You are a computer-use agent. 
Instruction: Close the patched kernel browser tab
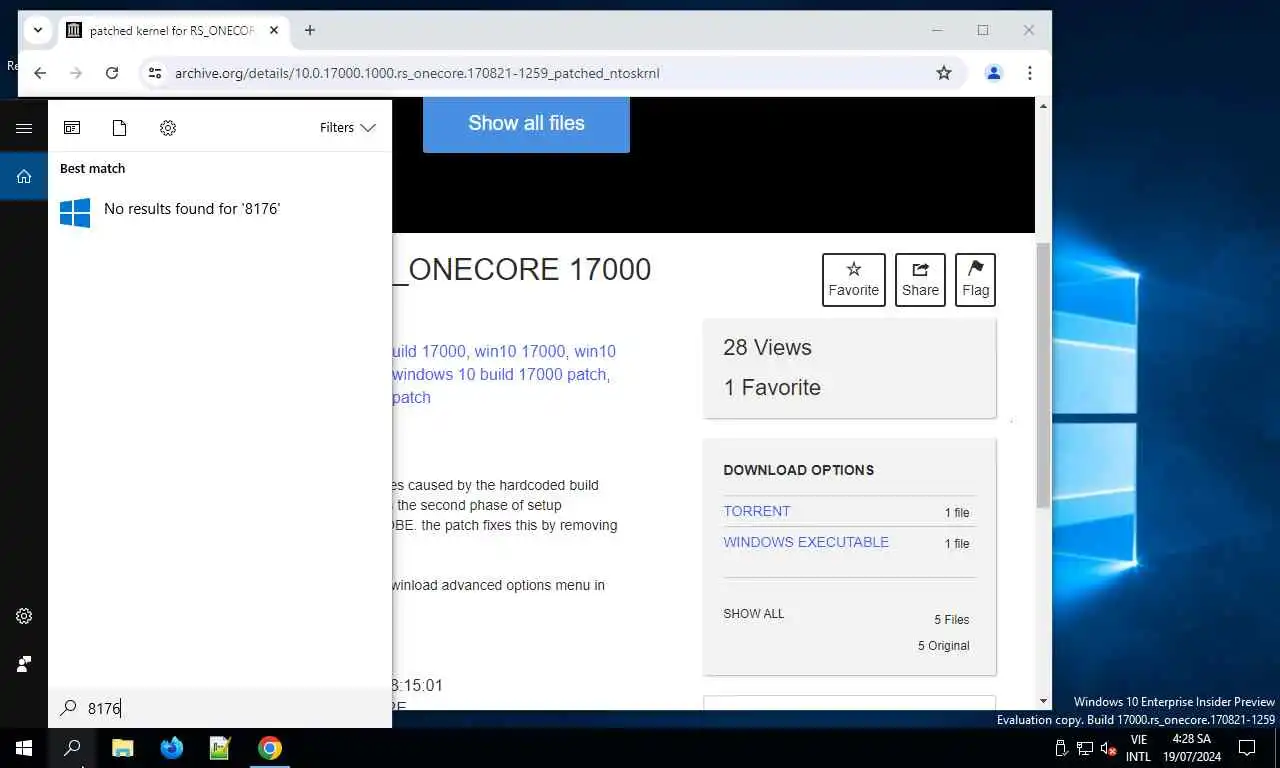tap(274, 30)
